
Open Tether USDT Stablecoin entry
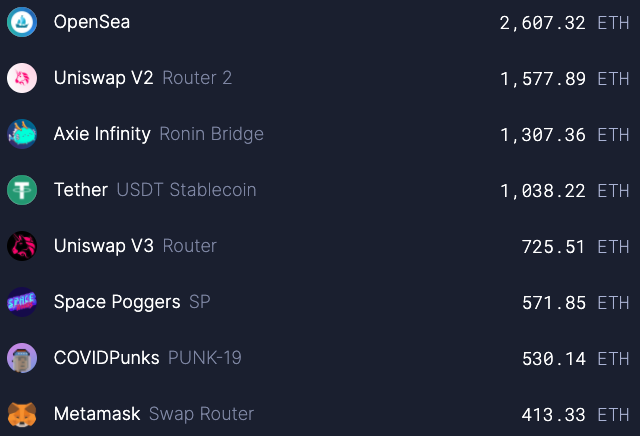tap(154, 189)
